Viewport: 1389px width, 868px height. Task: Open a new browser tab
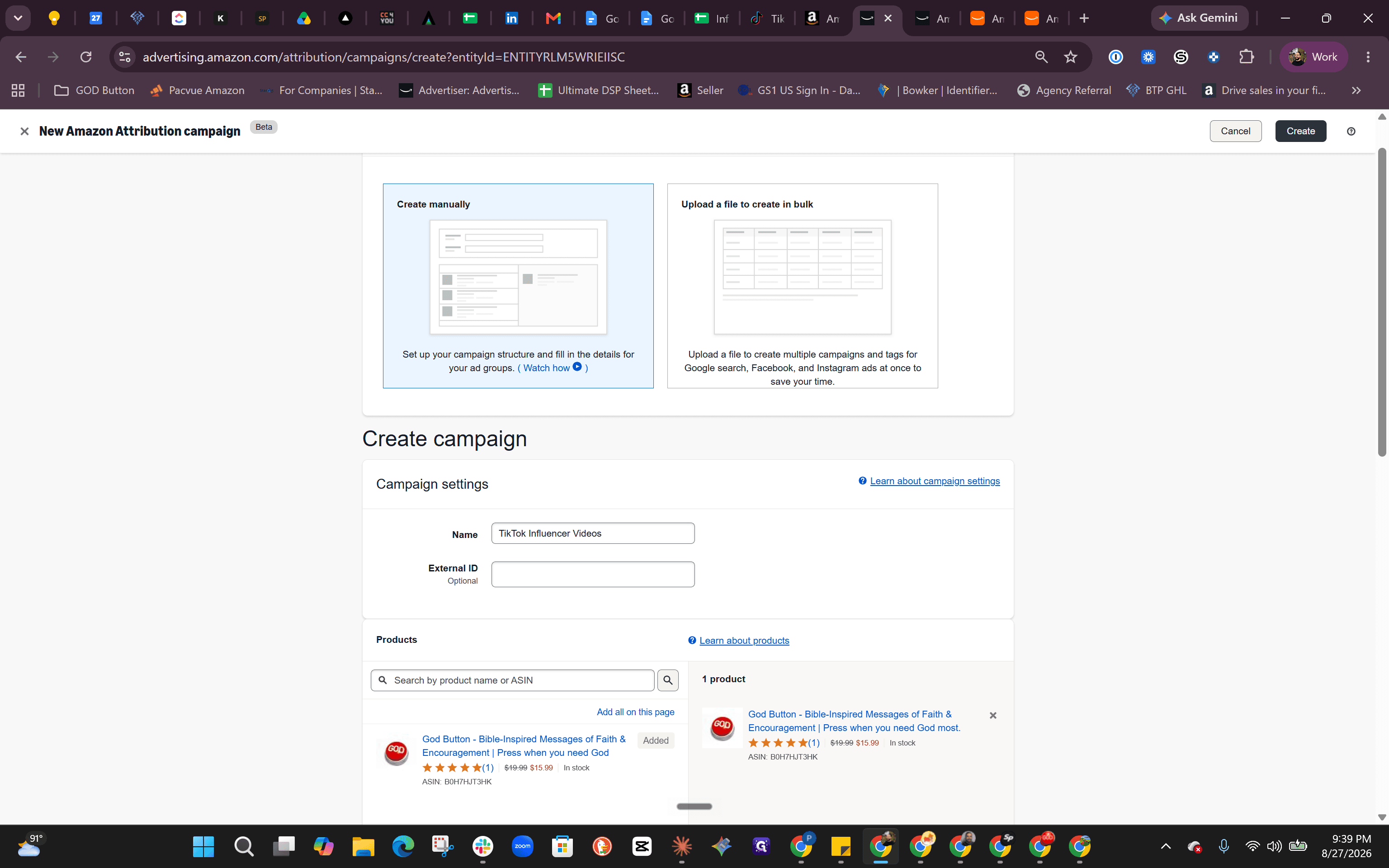[x=1084, y=19]
